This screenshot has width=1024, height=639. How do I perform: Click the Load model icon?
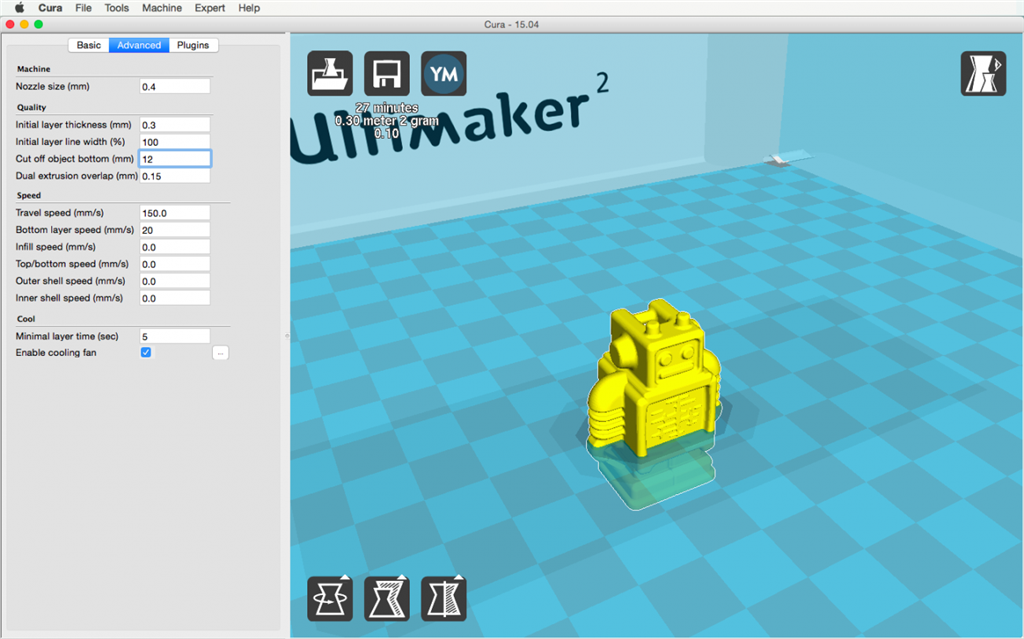click(330, 73)
